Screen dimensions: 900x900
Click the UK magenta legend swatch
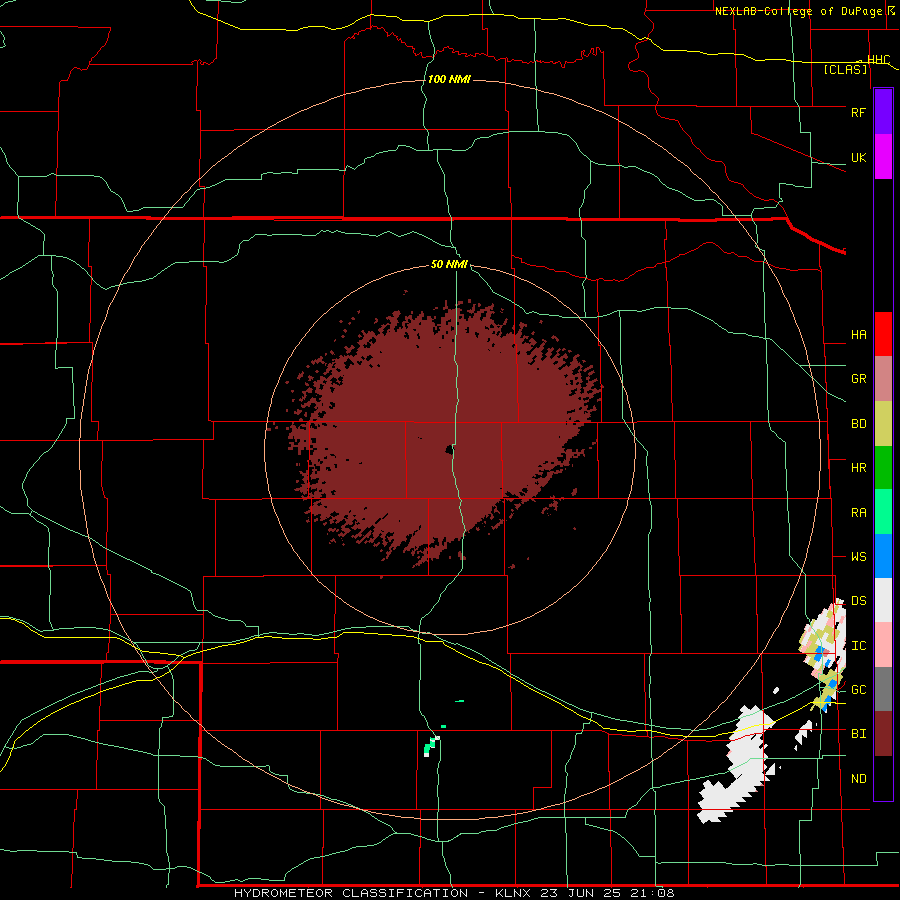coord(883,157)
